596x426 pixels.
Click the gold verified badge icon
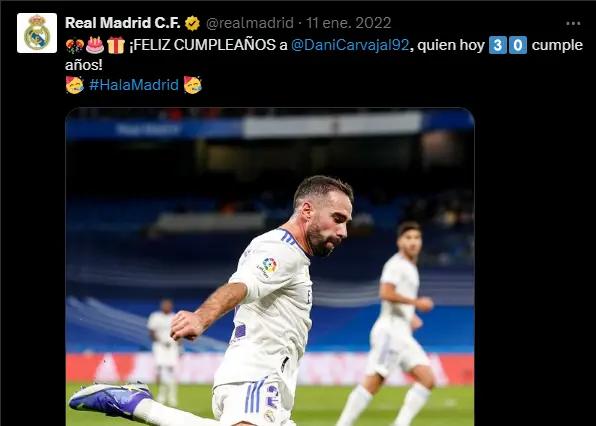[192, 24]
